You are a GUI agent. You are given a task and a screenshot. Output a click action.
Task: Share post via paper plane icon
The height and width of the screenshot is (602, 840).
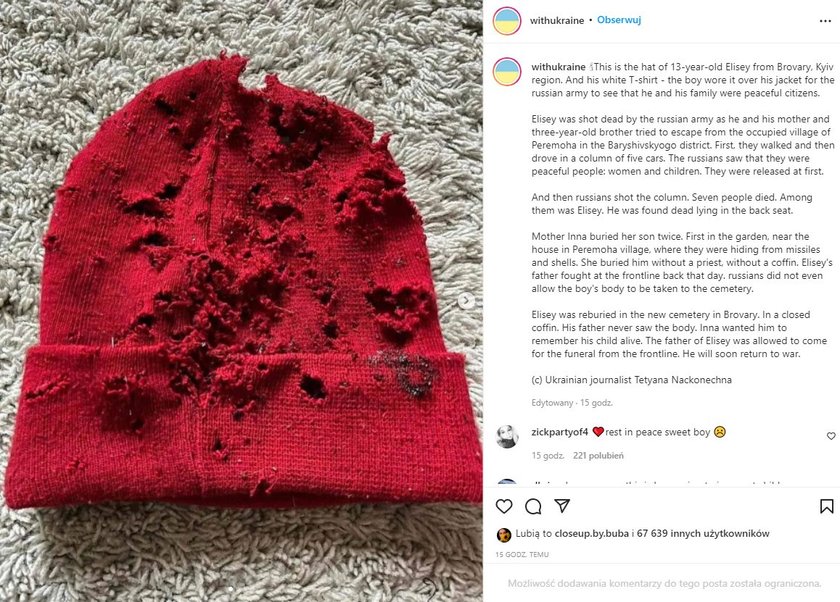(x=562, y=506)
